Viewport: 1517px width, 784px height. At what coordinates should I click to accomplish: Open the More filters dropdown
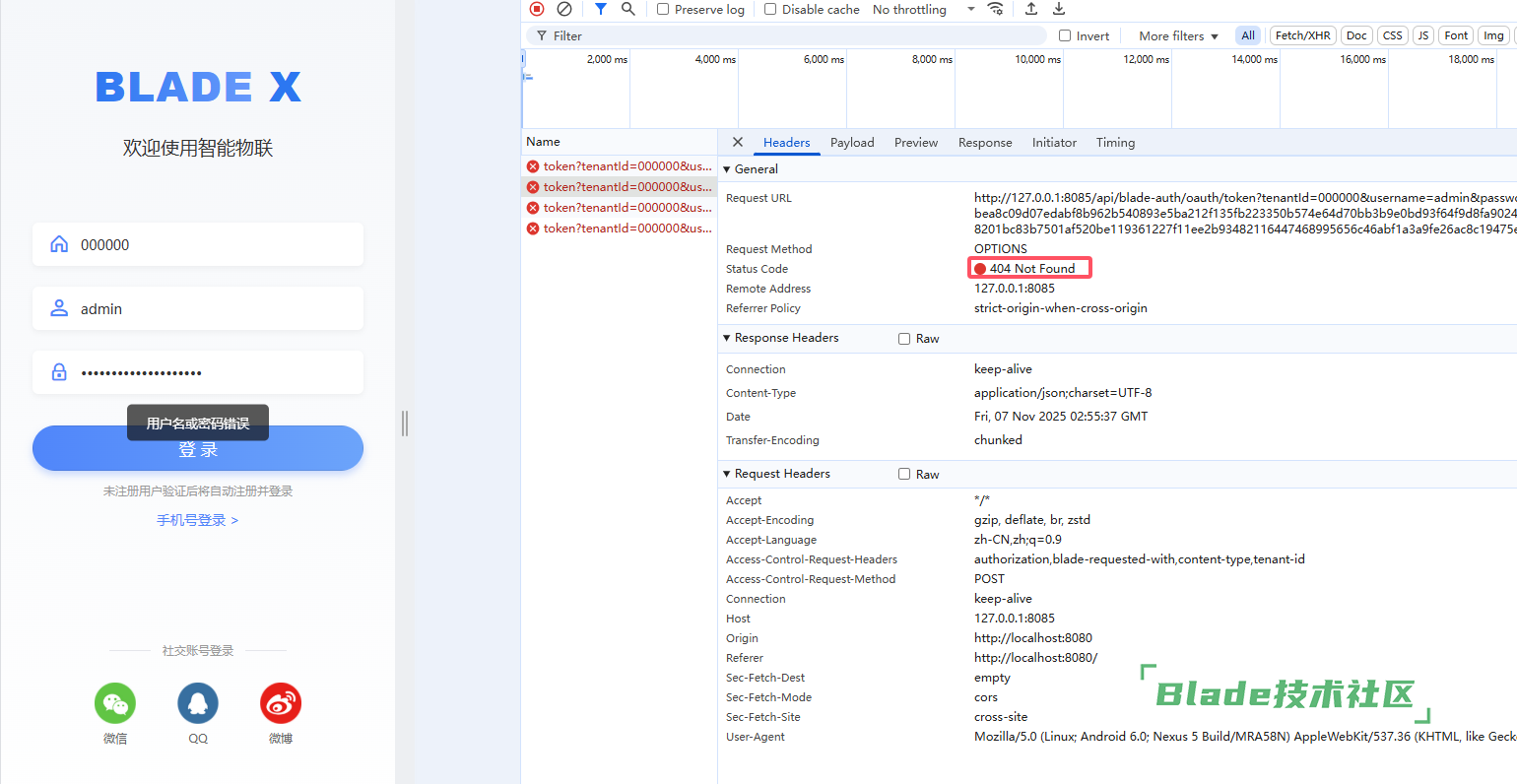click(1178, 35)
